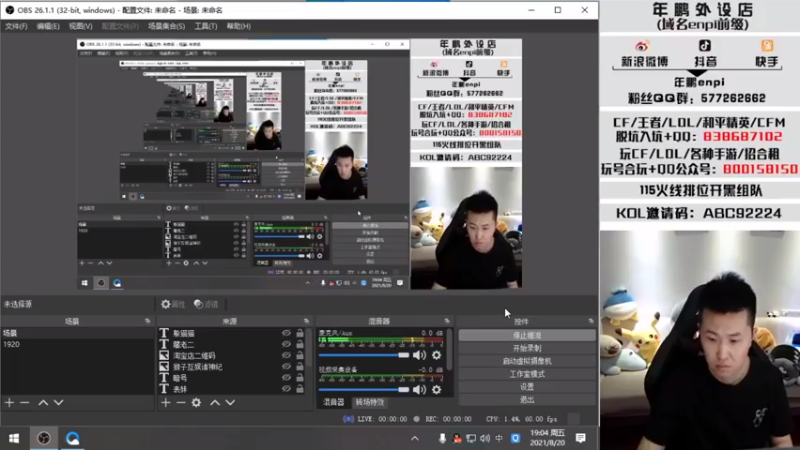Click the network icon in system tray
The height and width of the screenshot is (450, 800).
coord(471,438)
